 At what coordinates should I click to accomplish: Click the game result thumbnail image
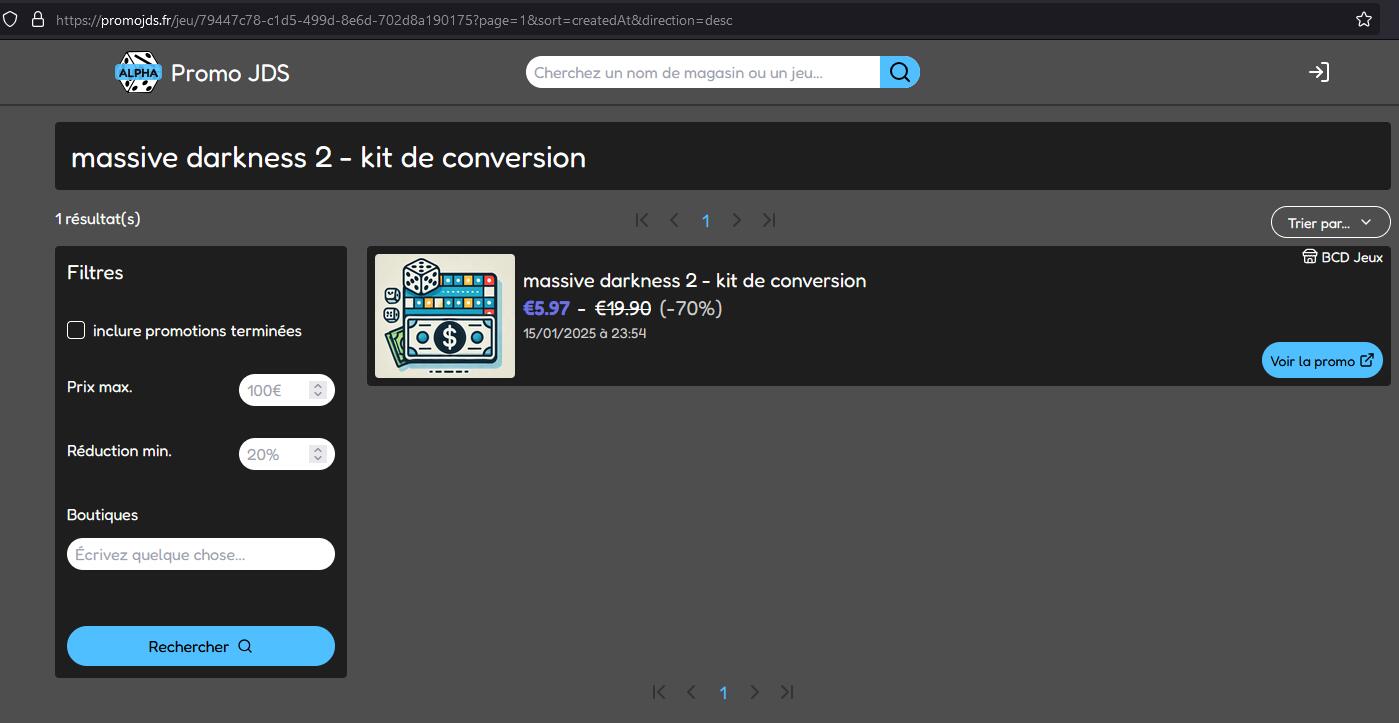tap(445, 316)
